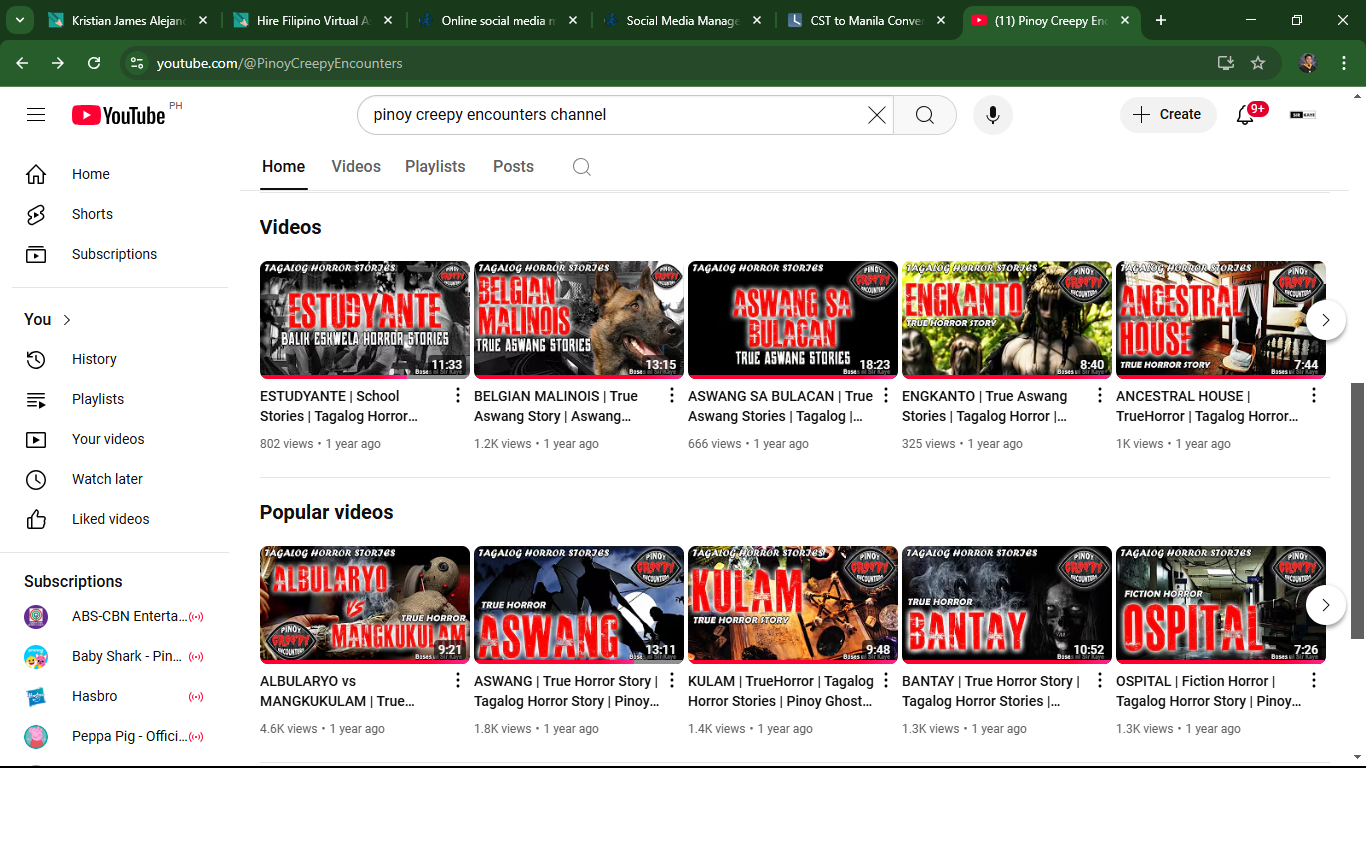Open options for OSPITAL video

(1314, 680)
